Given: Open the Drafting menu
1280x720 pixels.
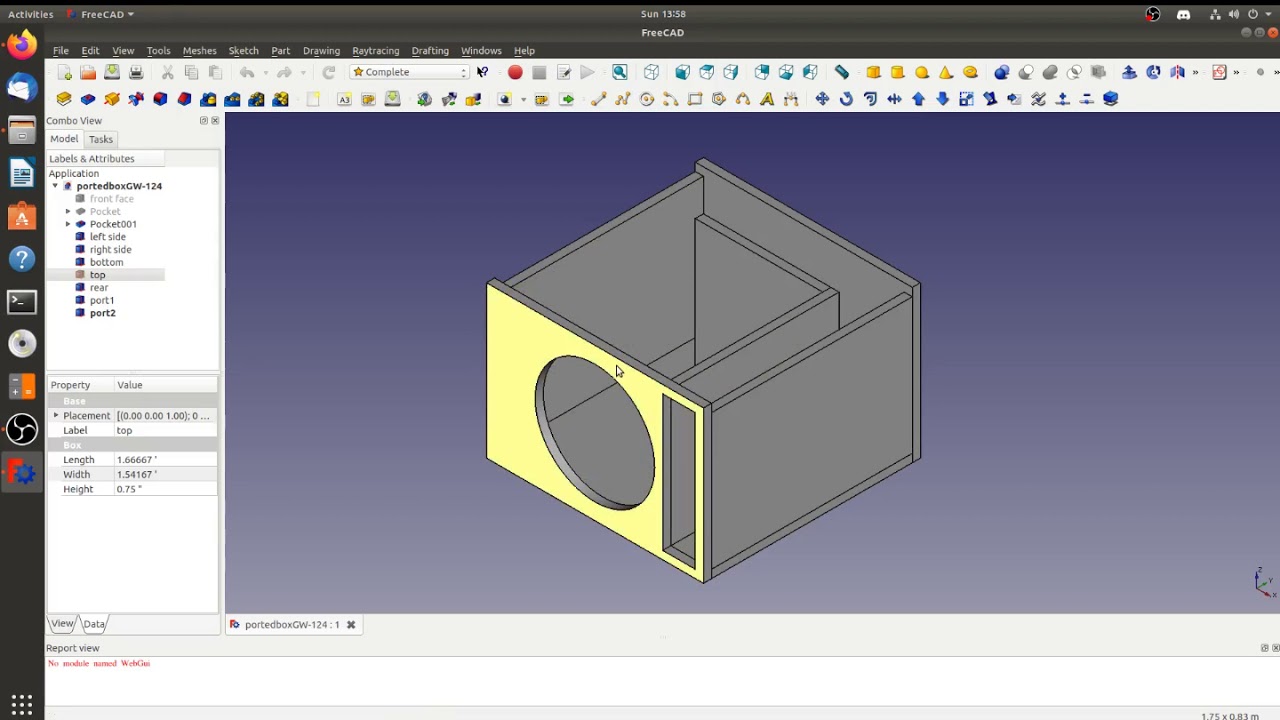Looking at the screenshot, I should 430,50.
